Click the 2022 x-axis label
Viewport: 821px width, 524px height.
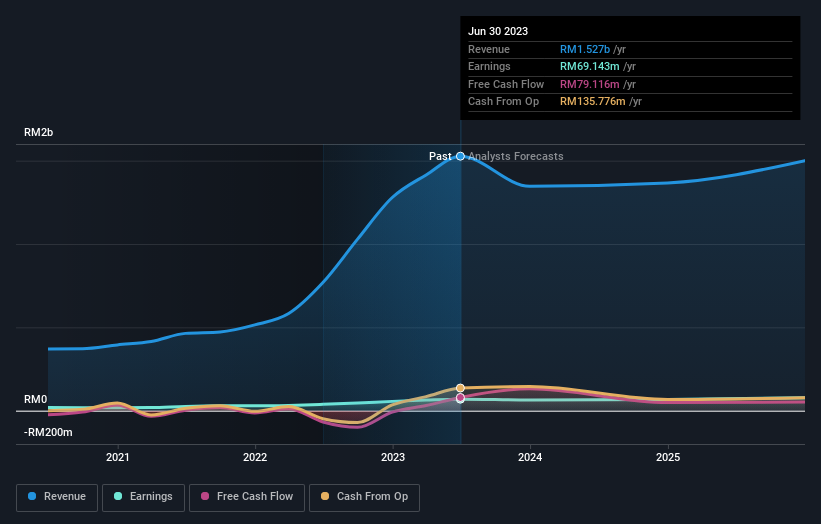point(255,458)
